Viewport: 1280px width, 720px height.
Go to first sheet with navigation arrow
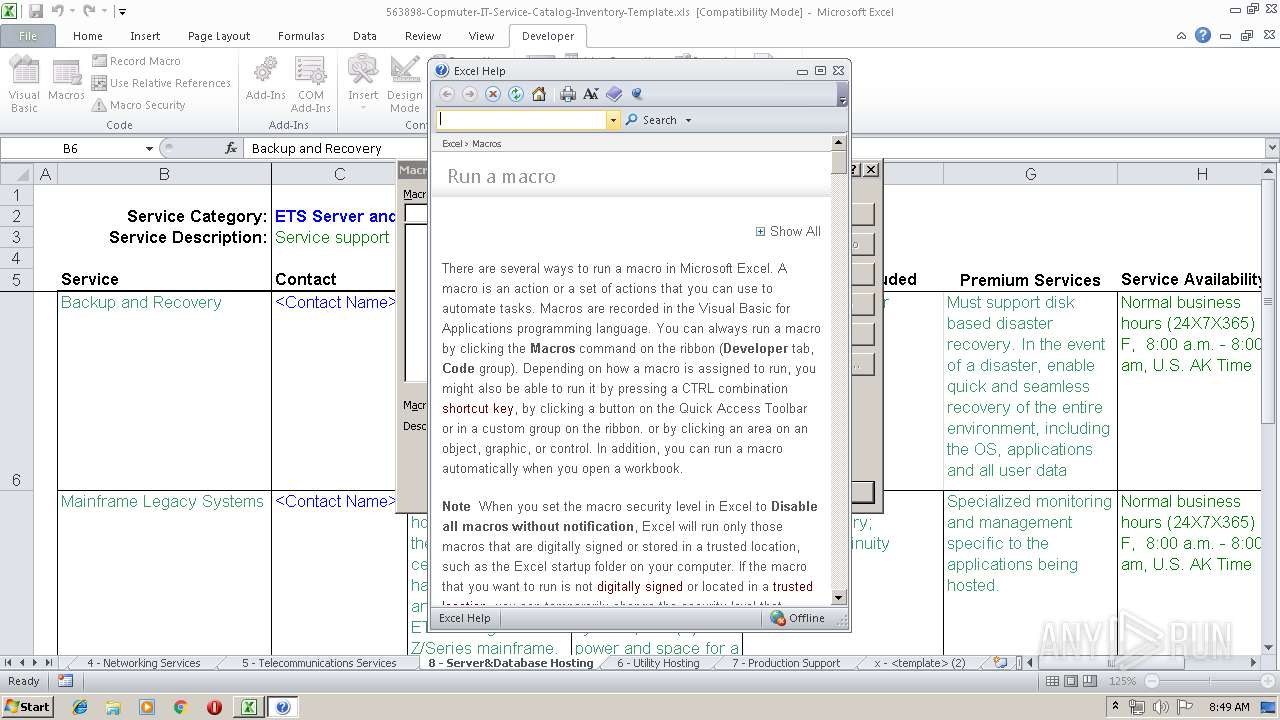pos(8,662)
